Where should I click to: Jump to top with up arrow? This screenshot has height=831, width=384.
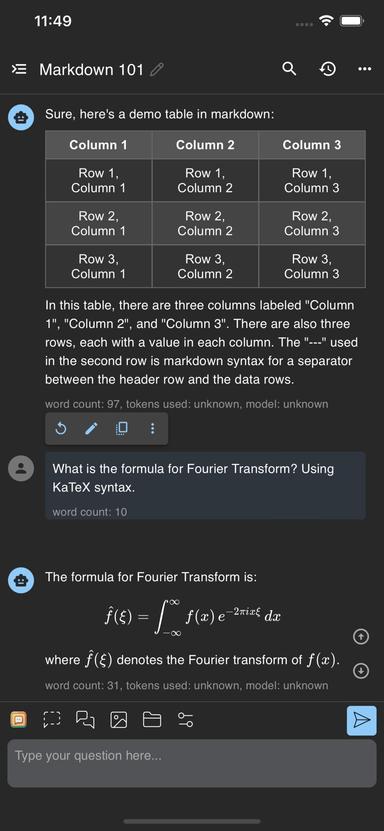tap(360, 637)
